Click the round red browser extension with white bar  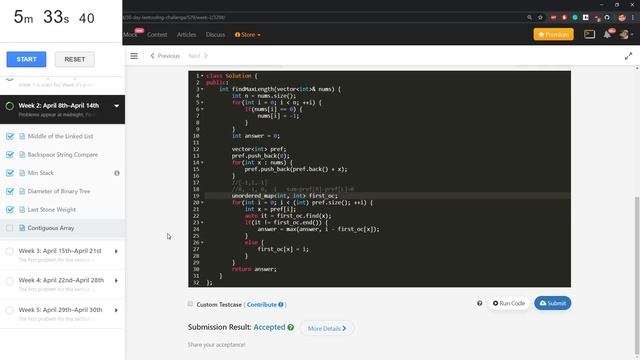[x=564, y=18]
